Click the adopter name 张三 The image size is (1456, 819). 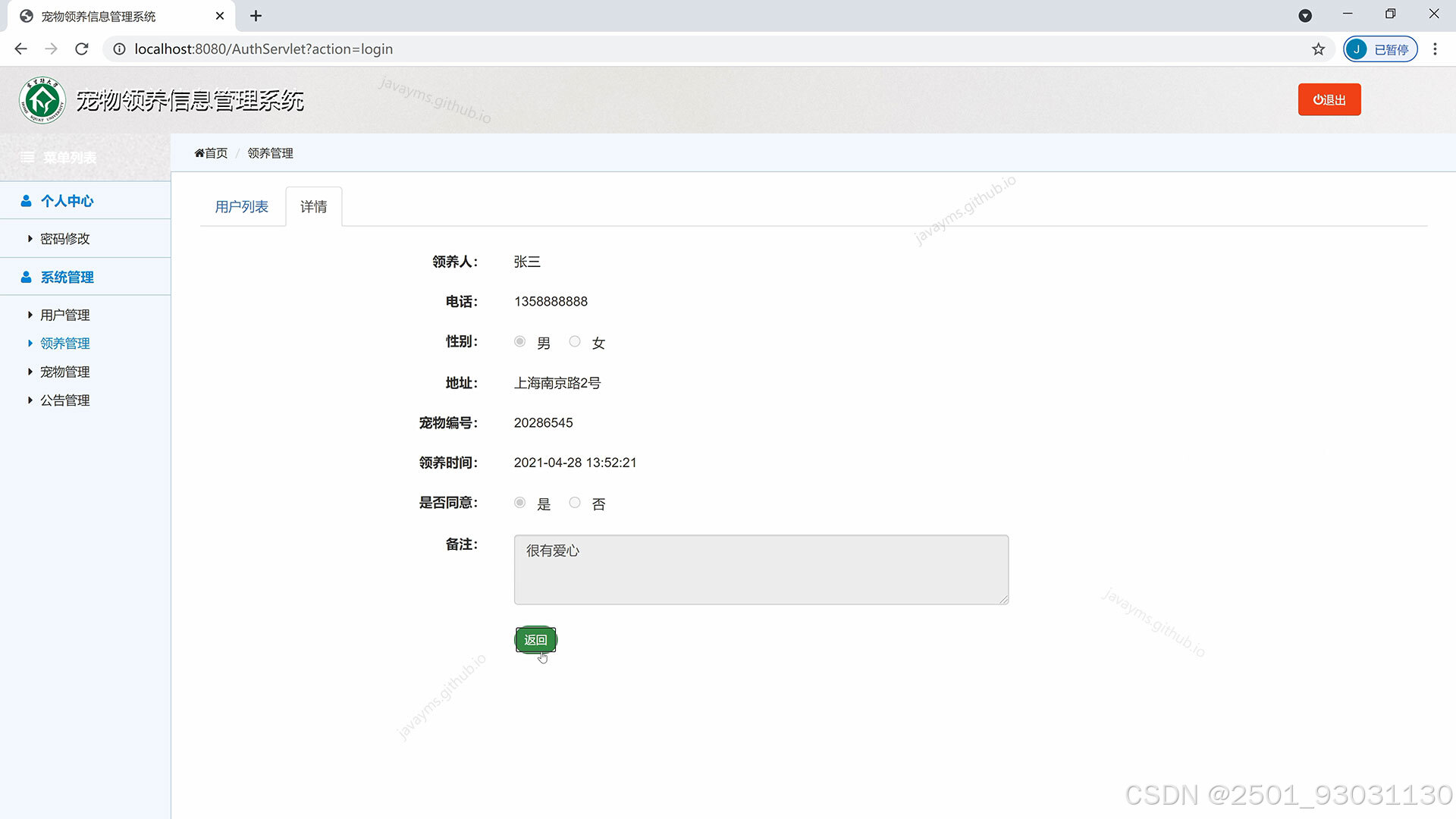coord(527,262)
